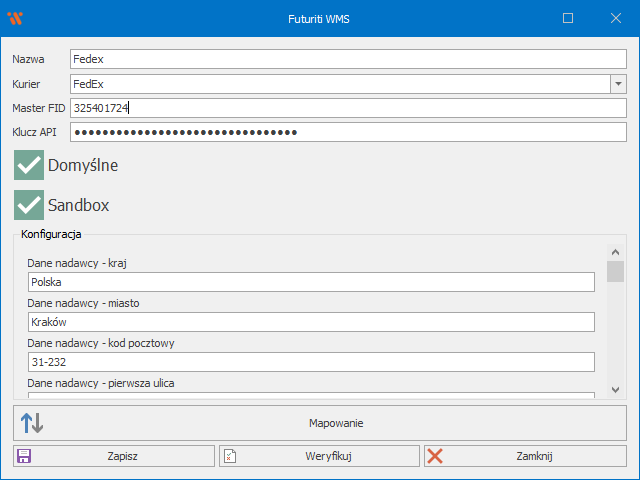640x480 pixels.
Task: Click the Mapowanie arrows icon
Action: point(32,423)
